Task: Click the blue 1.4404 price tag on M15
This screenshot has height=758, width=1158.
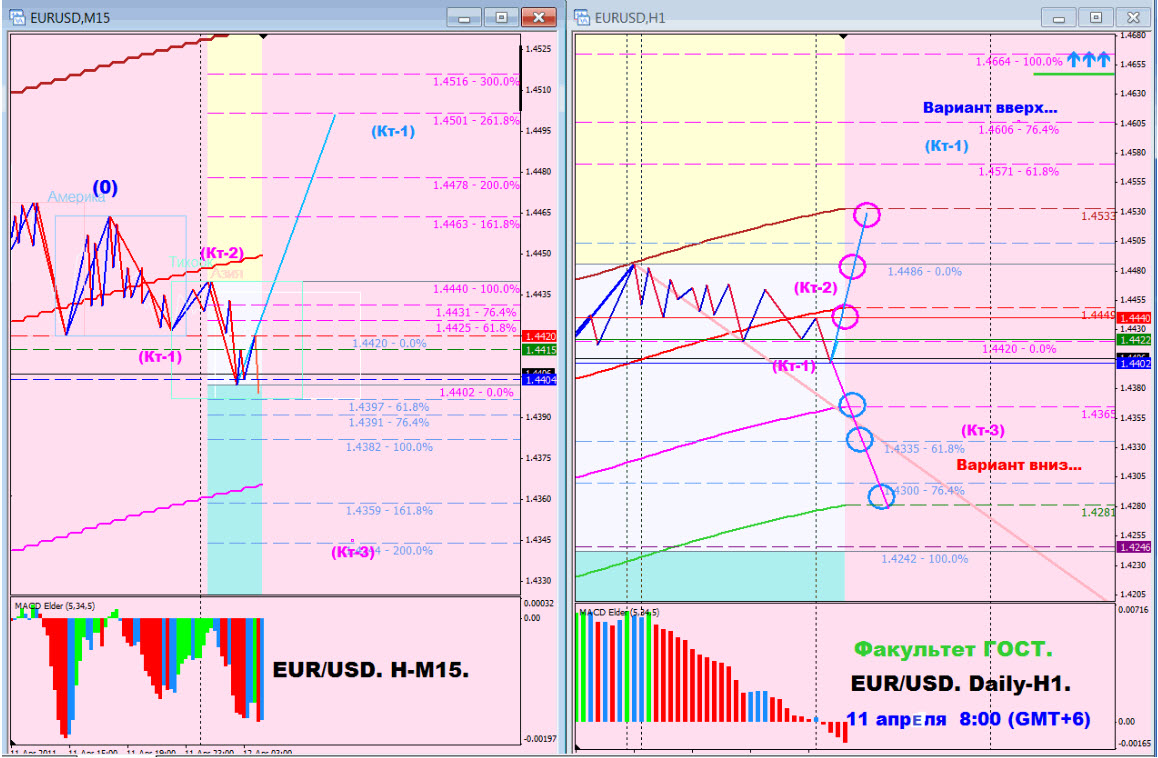Action: click(x=540, y=380)
